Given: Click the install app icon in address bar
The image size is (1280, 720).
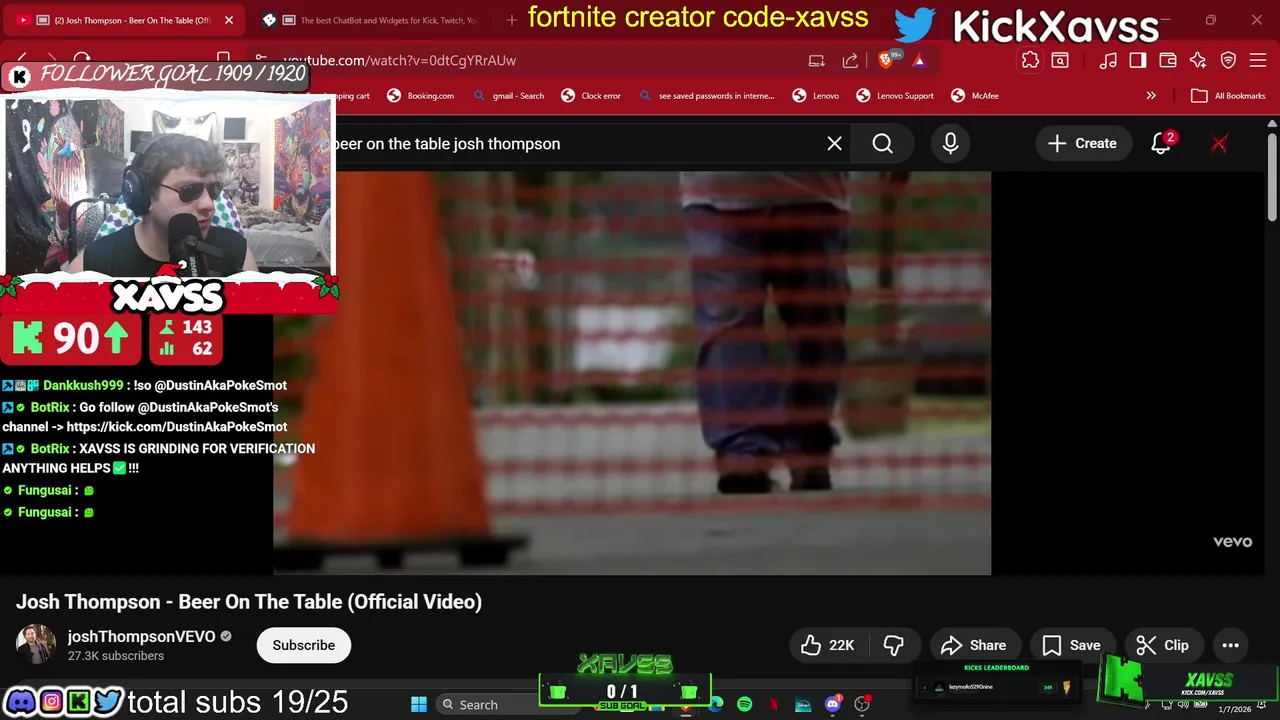Looking at the screenshot, I should 817,60.
